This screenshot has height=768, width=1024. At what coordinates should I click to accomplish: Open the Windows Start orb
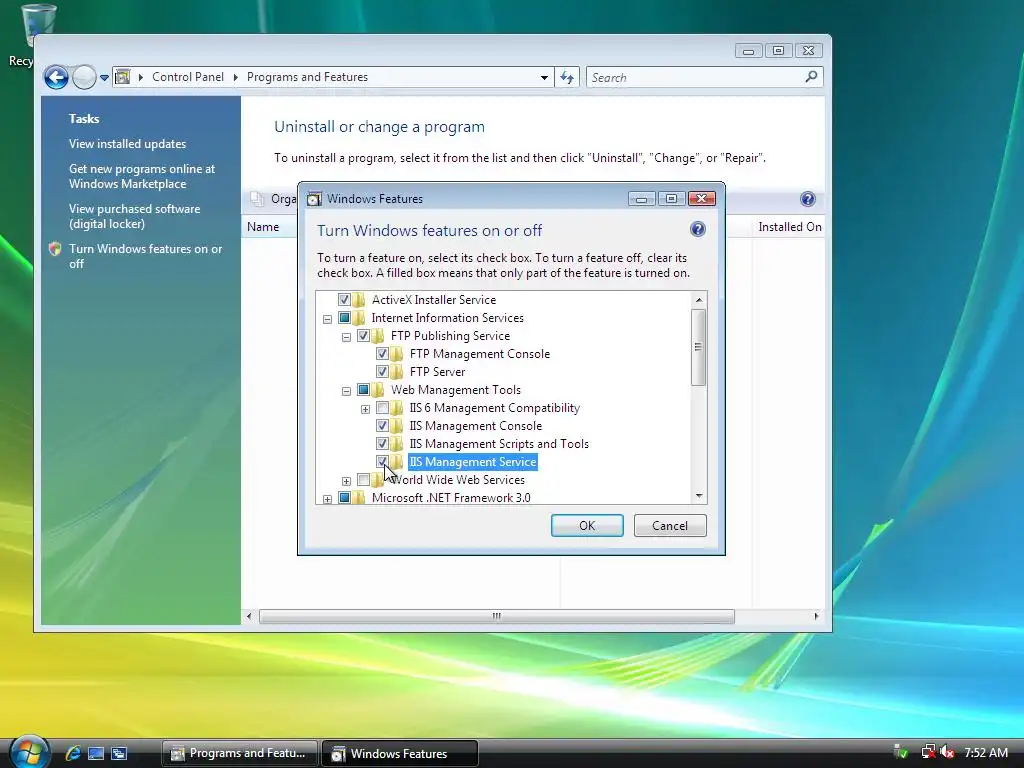pyautogui.click(x=29, y=752)
